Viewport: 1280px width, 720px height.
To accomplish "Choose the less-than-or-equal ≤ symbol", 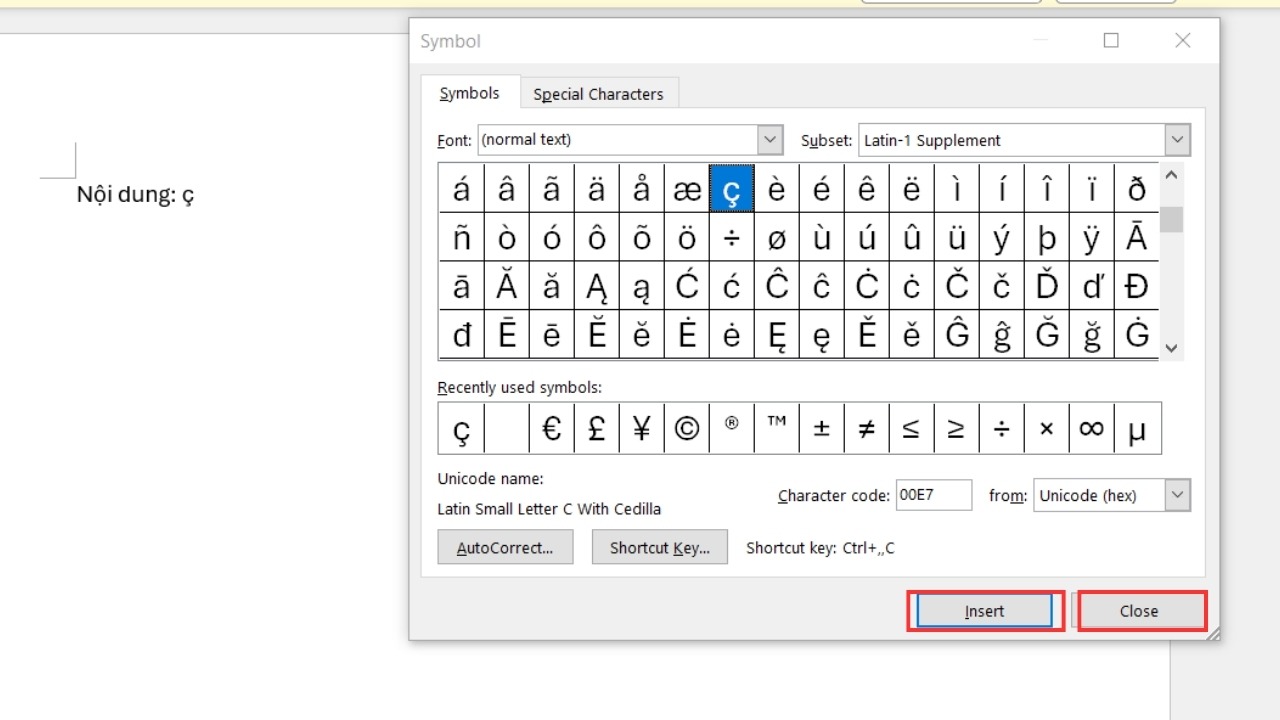I will [x=911, y=428].
